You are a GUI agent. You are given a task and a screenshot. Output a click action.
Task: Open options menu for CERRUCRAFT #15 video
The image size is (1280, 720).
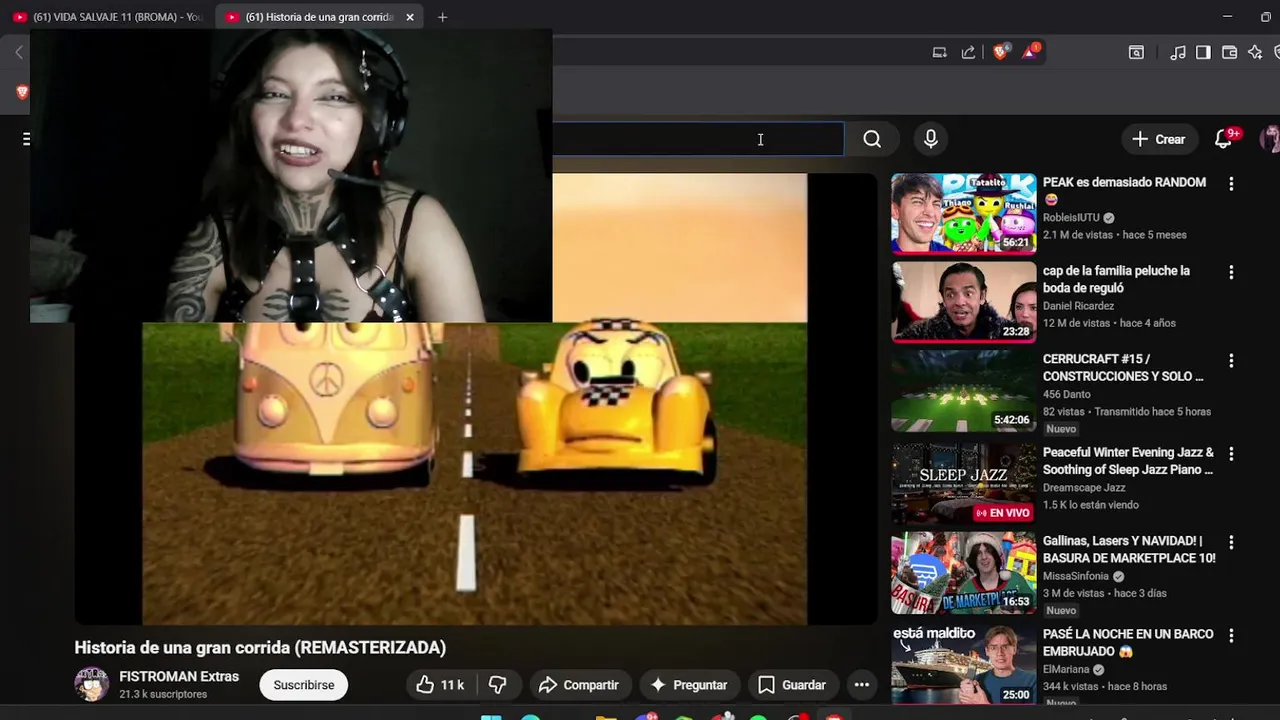click(x=1231, y=360)
